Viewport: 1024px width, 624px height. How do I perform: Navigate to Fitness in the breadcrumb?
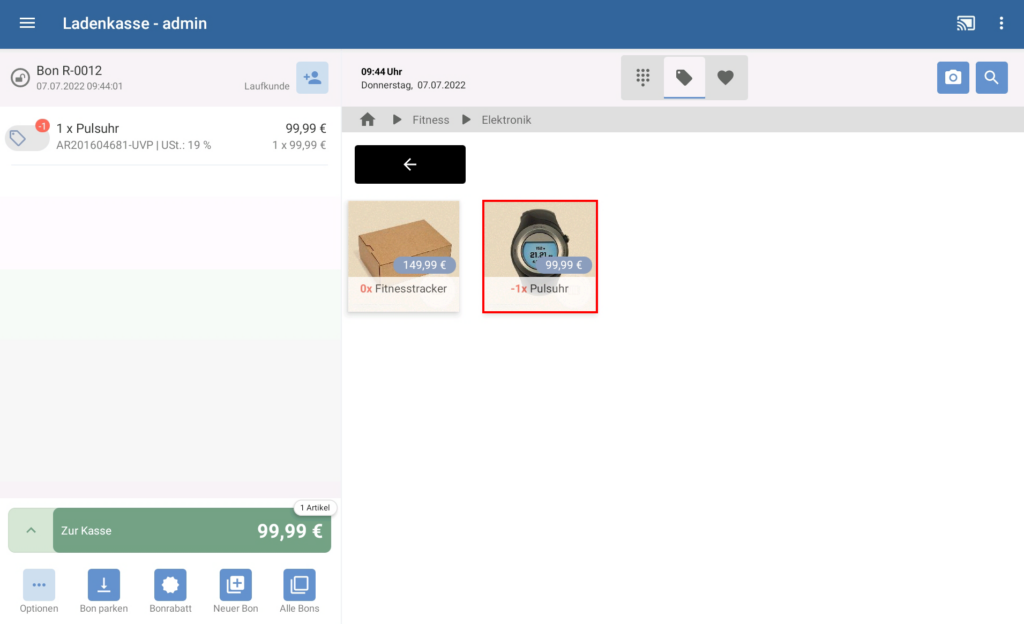(430, 120)
